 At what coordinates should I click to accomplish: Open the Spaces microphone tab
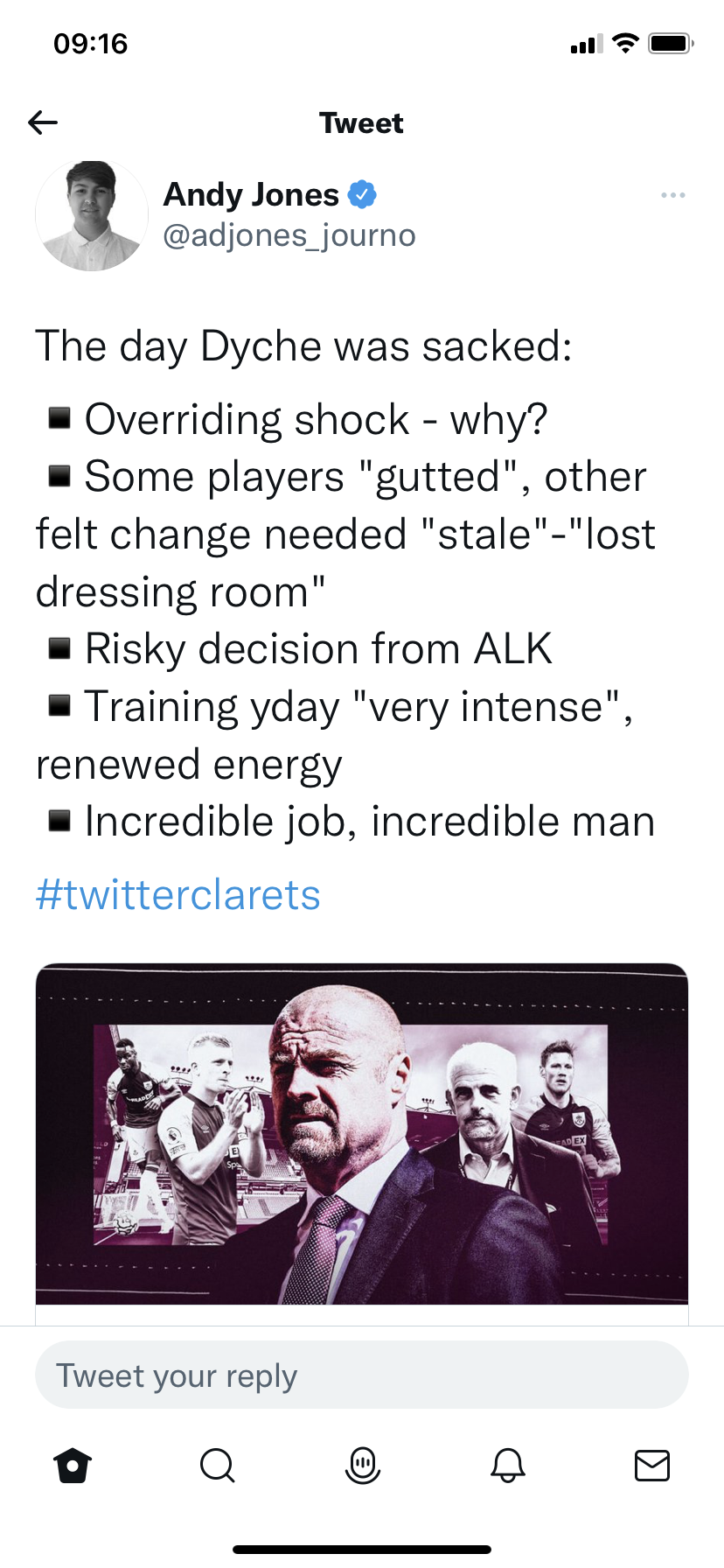[362, 1465]
